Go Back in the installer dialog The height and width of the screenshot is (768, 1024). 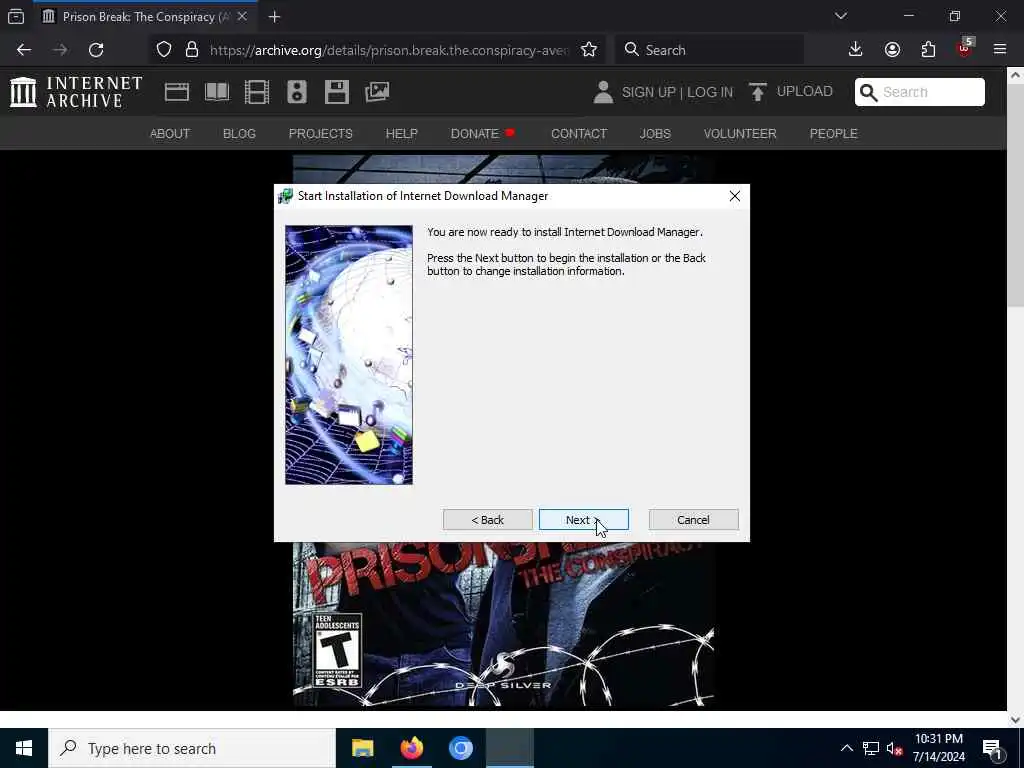(487, 520)
